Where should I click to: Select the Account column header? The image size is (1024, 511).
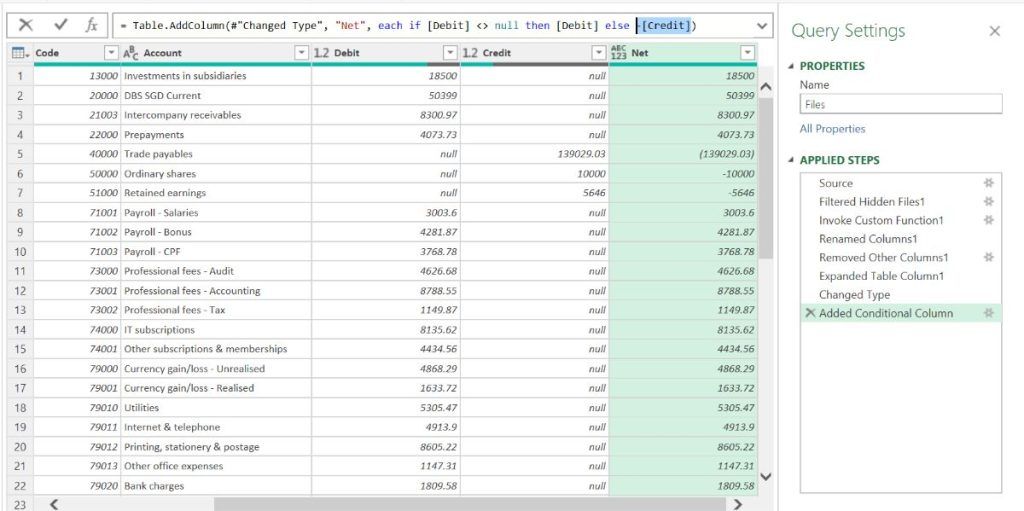[x=216, y=53]
